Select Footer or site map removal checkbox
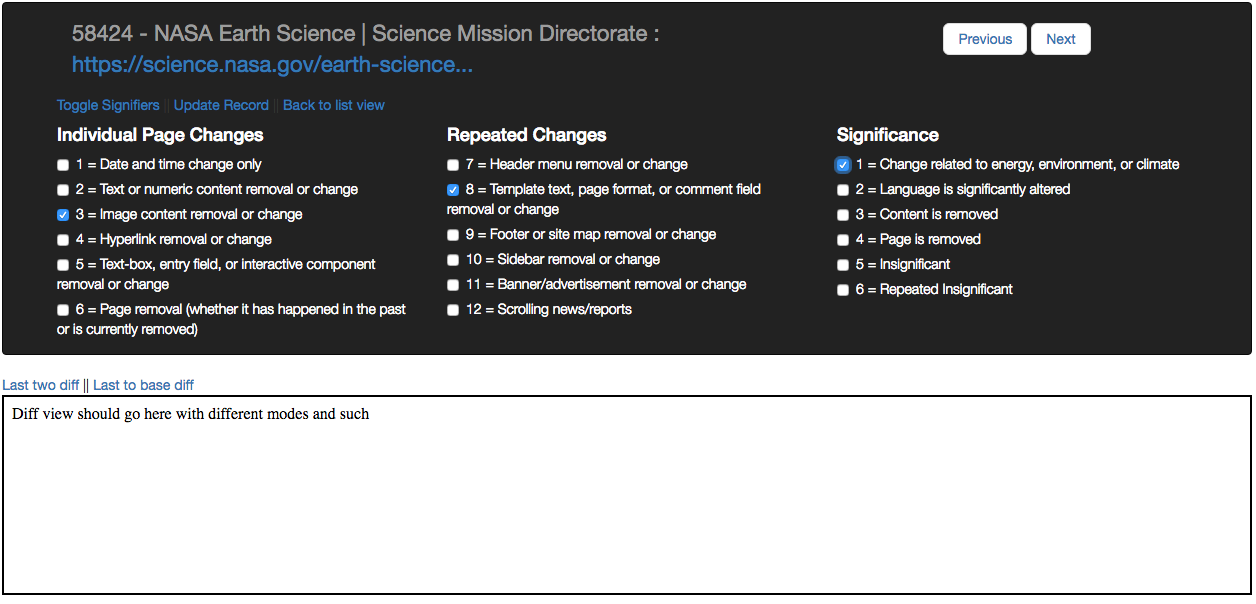This screenshot has height=604, width=1256. [453, 235]
